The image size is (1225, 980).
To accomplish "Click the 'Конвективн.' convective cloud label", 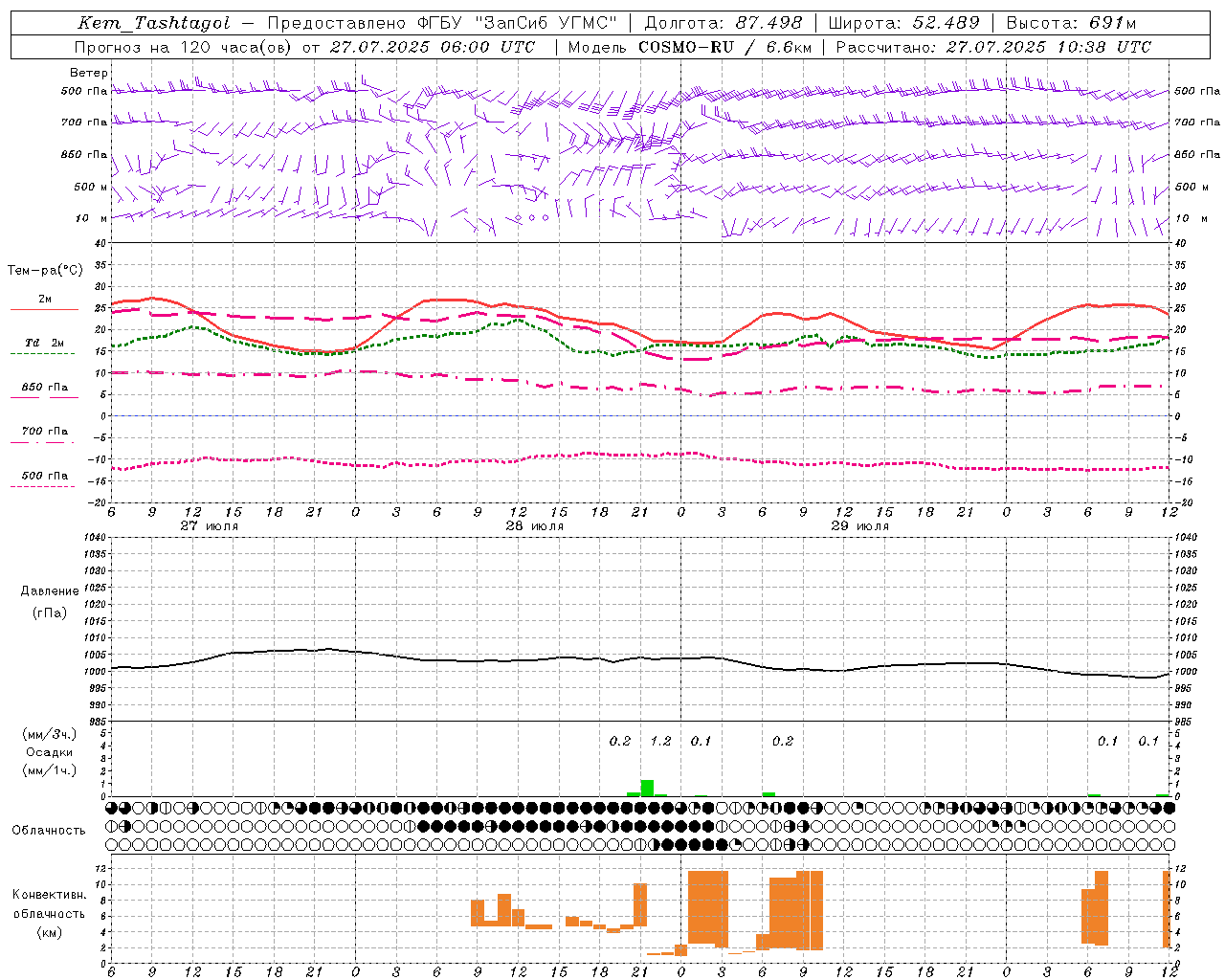I will coord(49,895).
